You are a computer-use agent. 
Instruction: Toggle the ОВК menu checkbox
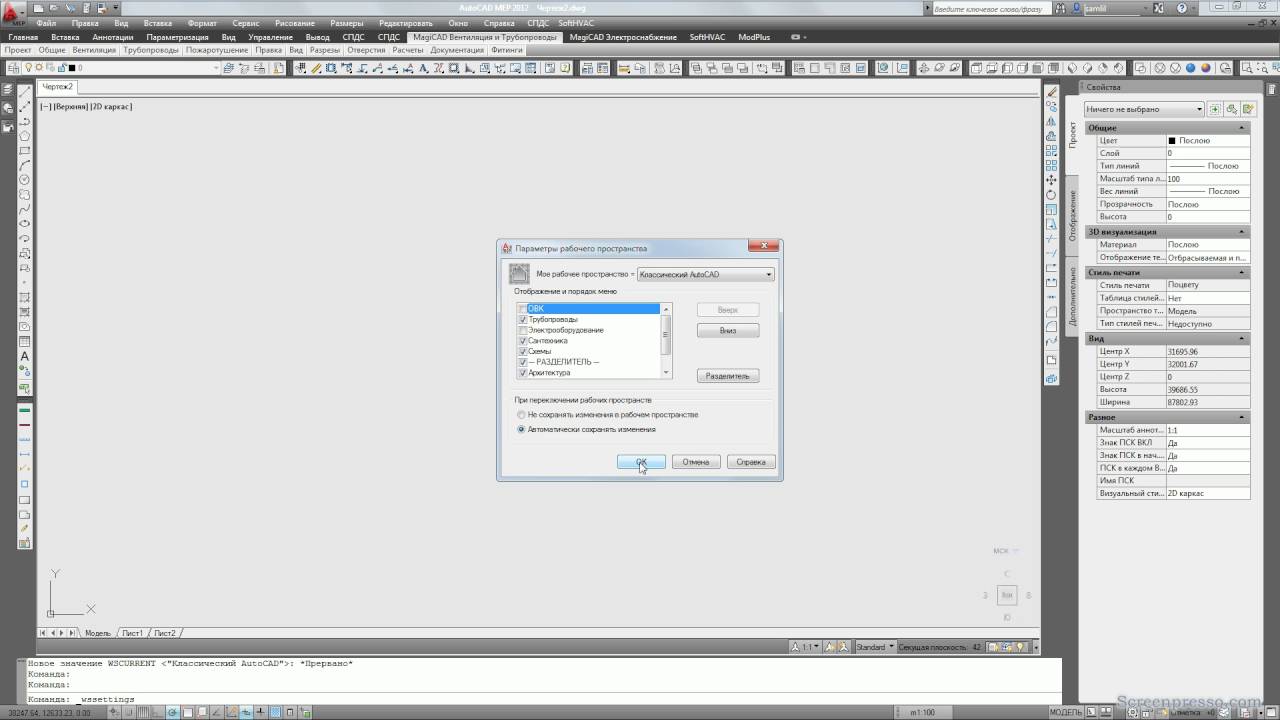click(x=522, y=309)
